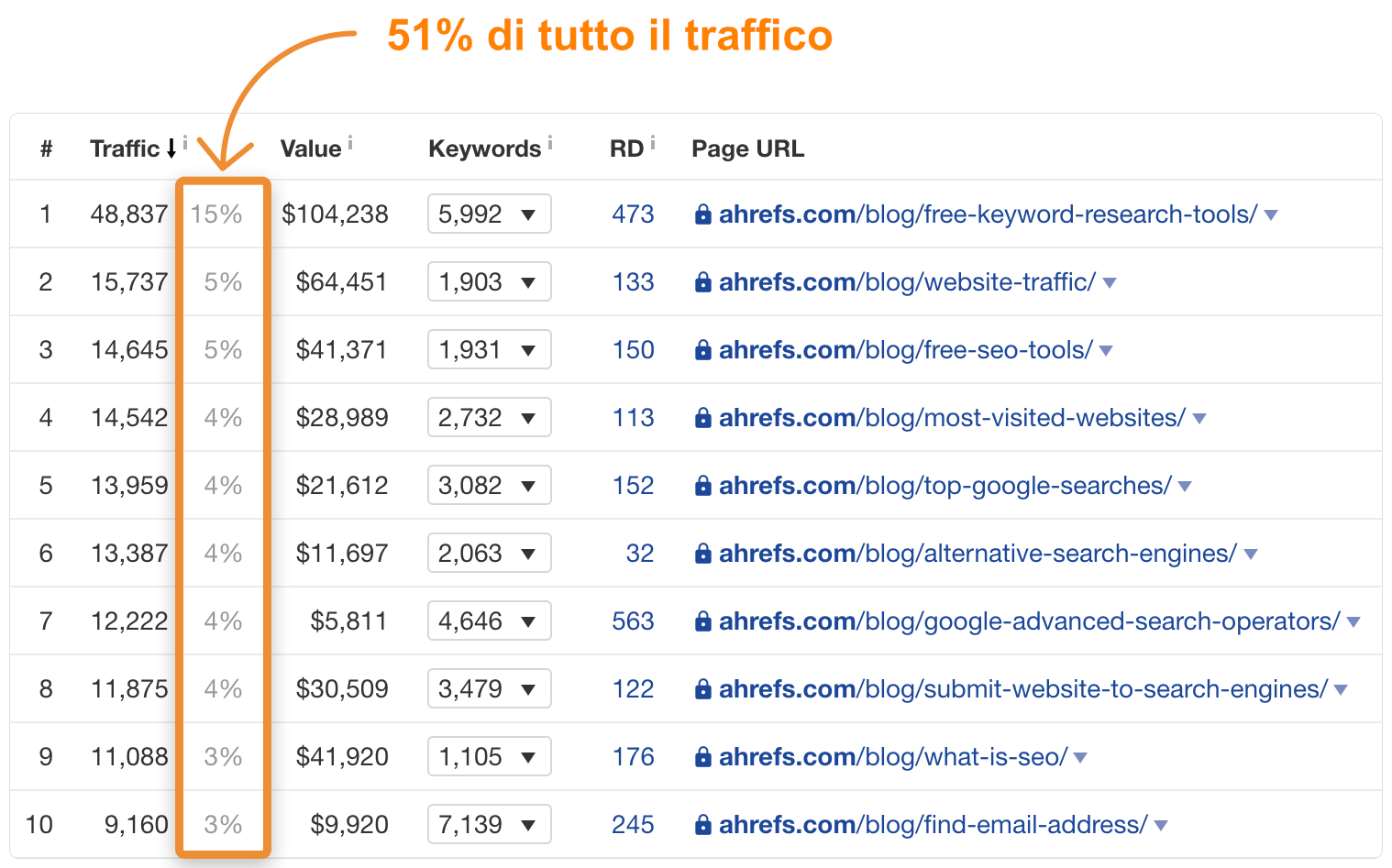
Task: Click the lock icon for alternative-search-engines URL
Action: coord(703,554)
